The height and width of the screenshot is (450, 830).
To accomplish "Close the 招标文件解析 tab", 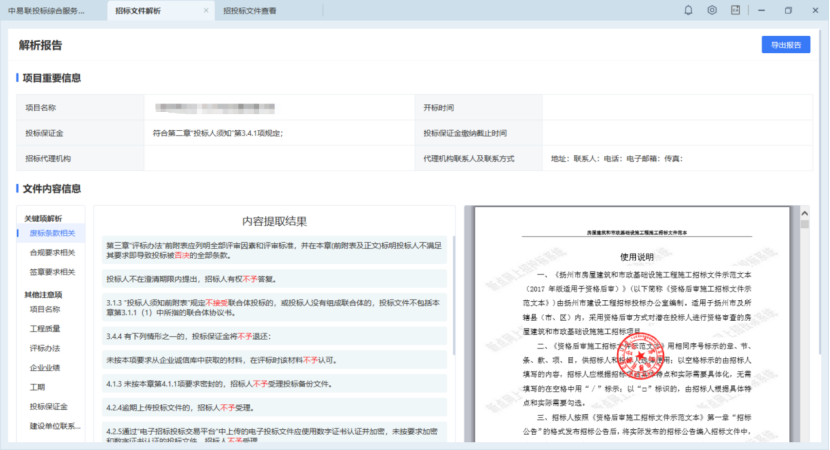I will [x=206, y=10].
